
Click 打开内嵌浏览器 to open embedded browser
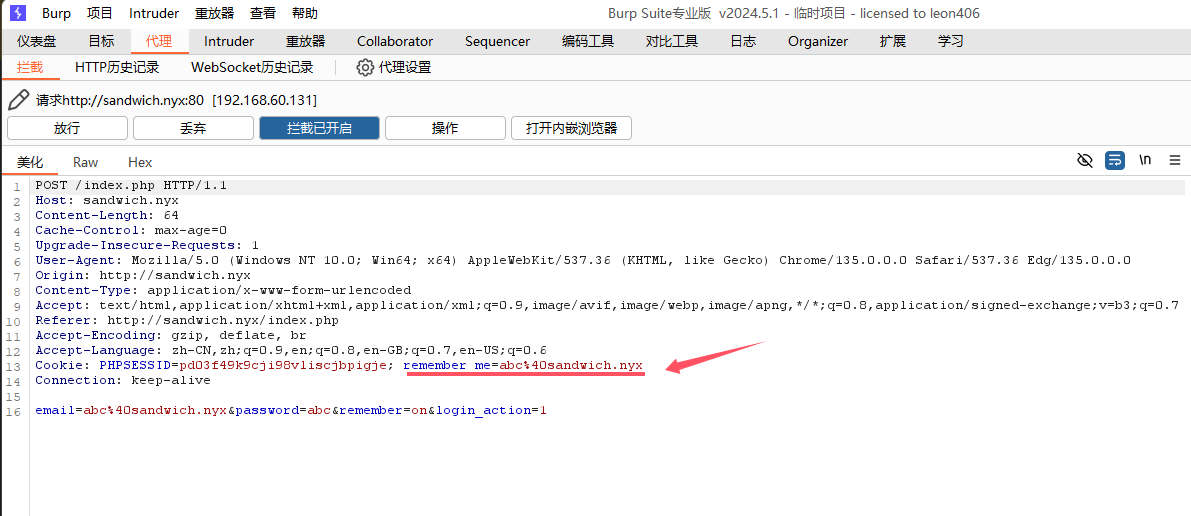coord(571,128)
